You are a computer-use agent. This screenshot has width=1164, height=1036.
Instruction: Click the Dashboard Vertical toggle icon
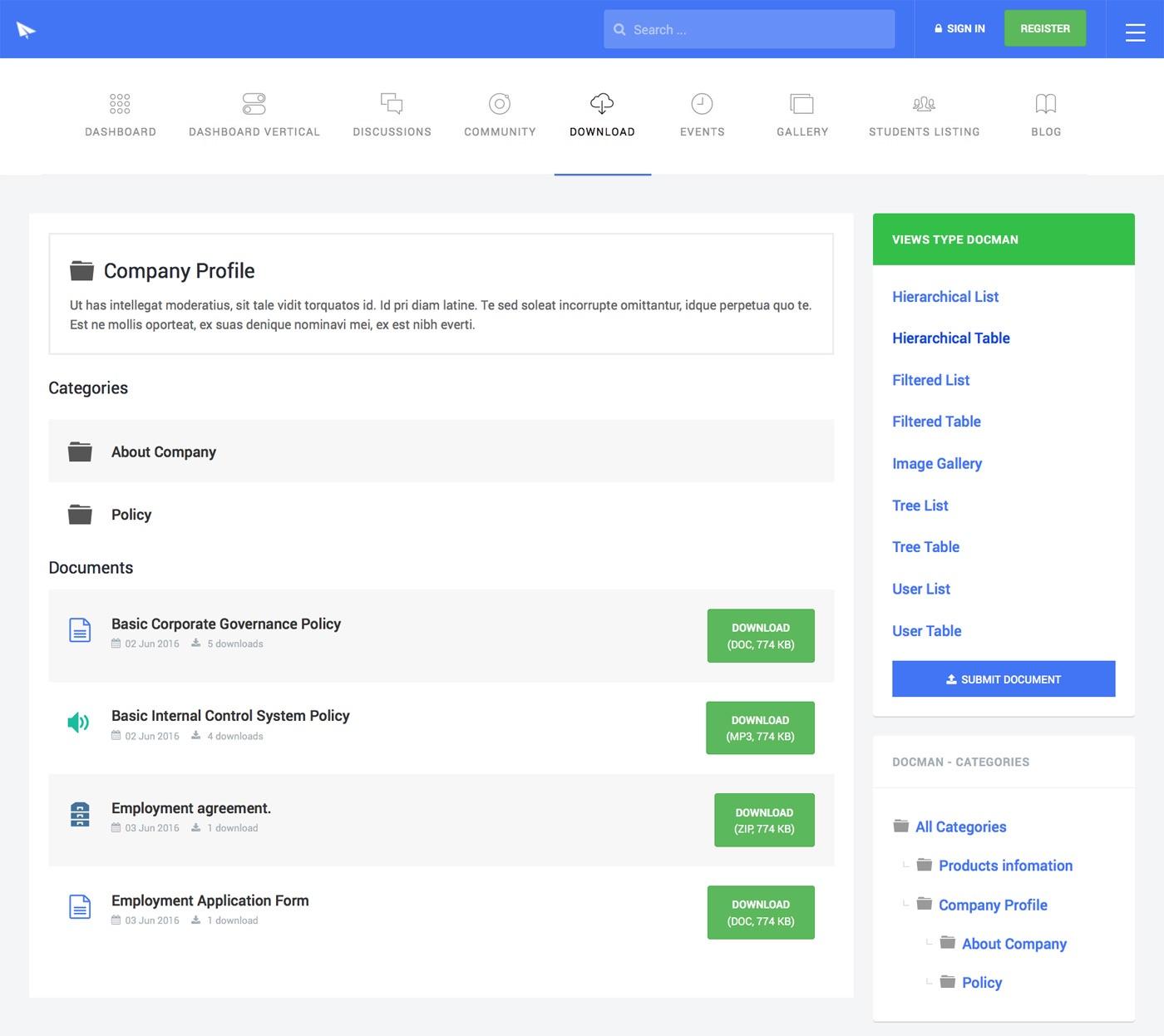254,104
